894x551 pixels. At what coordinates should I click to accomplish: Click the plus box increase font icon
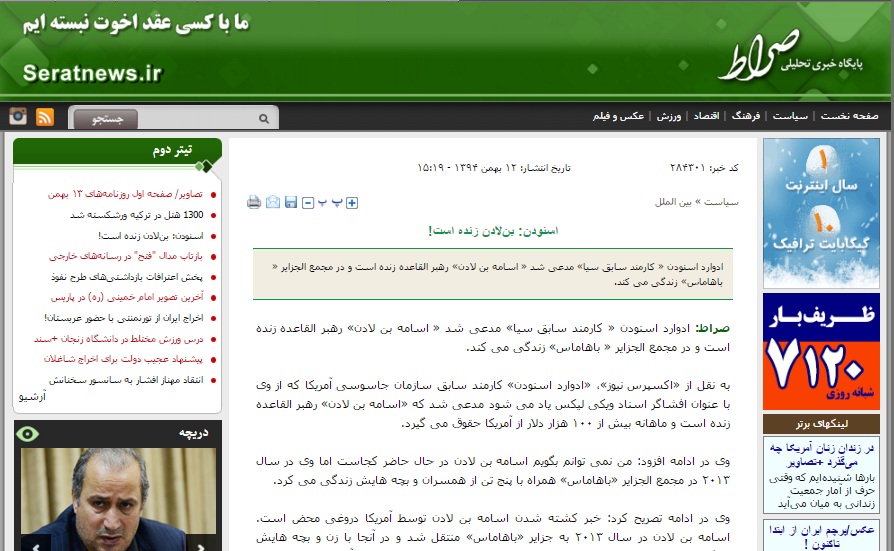[352, 203]
